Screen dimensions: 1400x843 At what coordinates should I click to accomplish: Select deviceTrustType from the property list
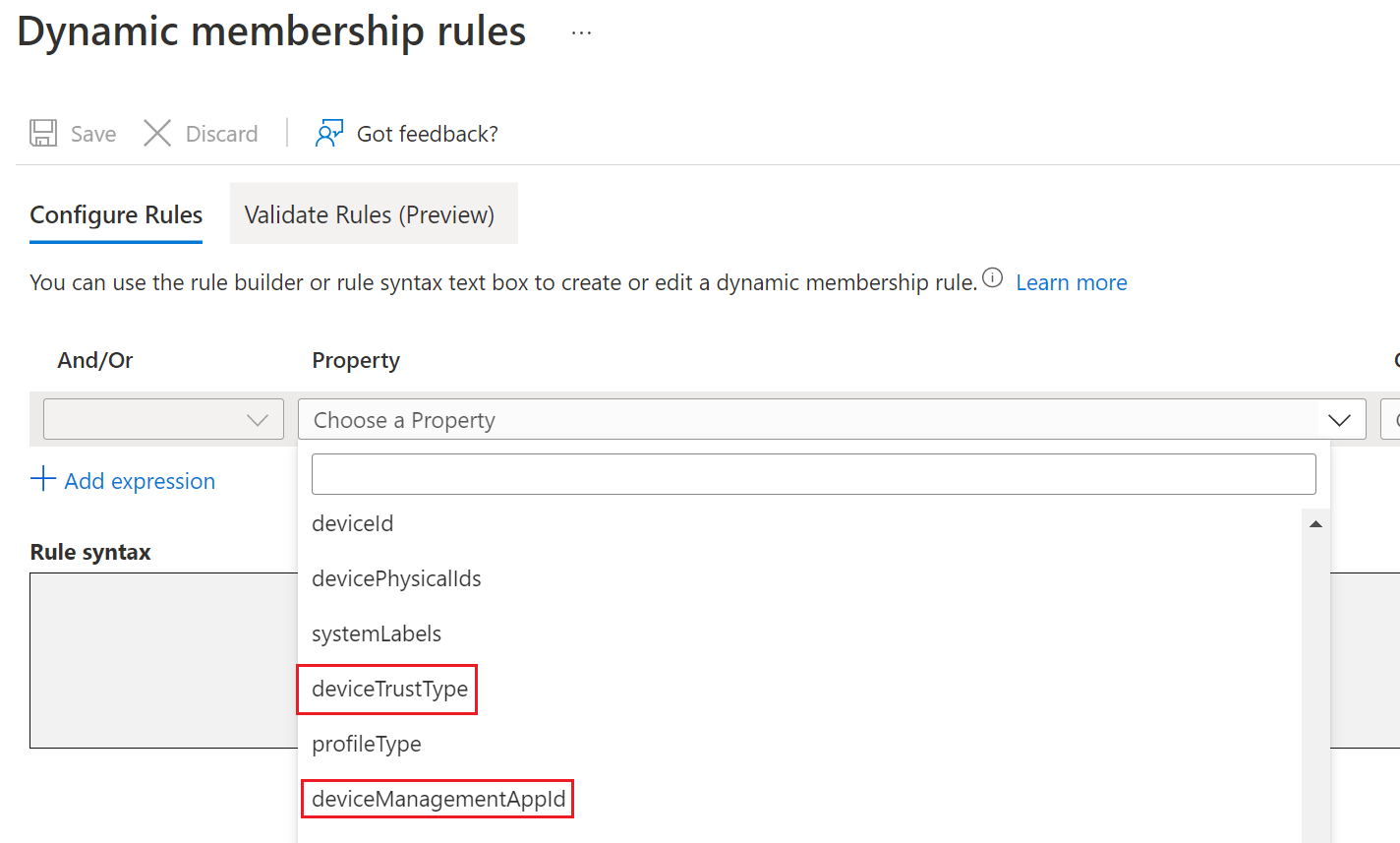pos(389,689)
